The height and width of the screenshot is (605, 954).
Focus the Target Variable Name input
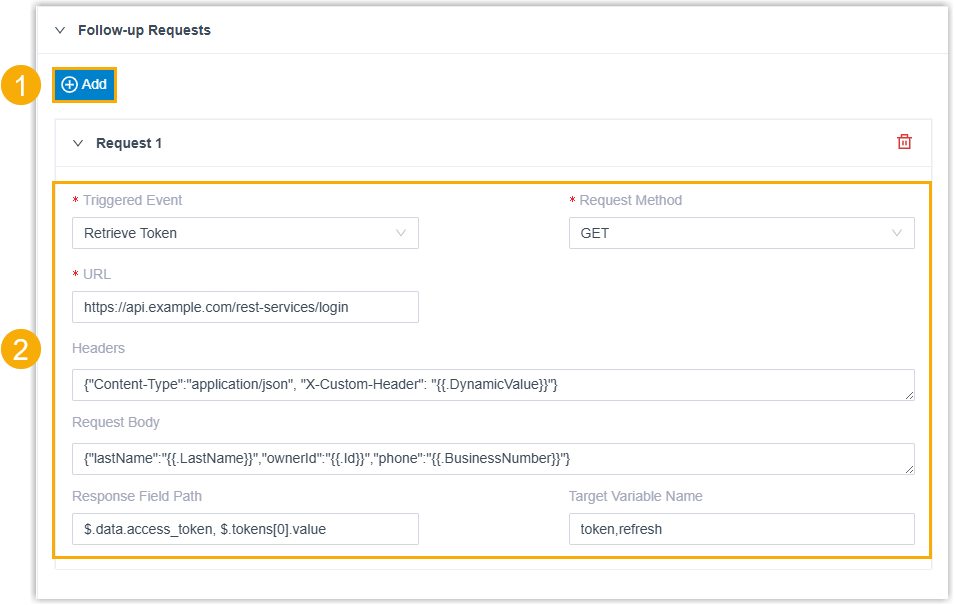741,529
